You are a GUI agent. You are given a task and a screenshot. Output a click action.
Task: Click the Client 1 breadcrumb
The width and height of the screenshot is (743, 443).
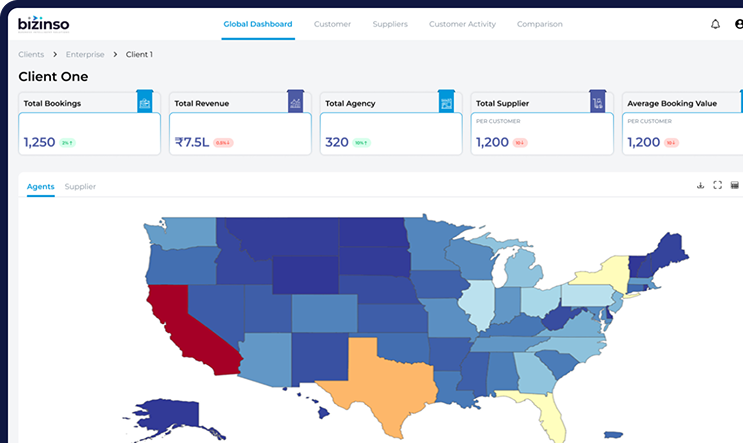click(139, 54)
